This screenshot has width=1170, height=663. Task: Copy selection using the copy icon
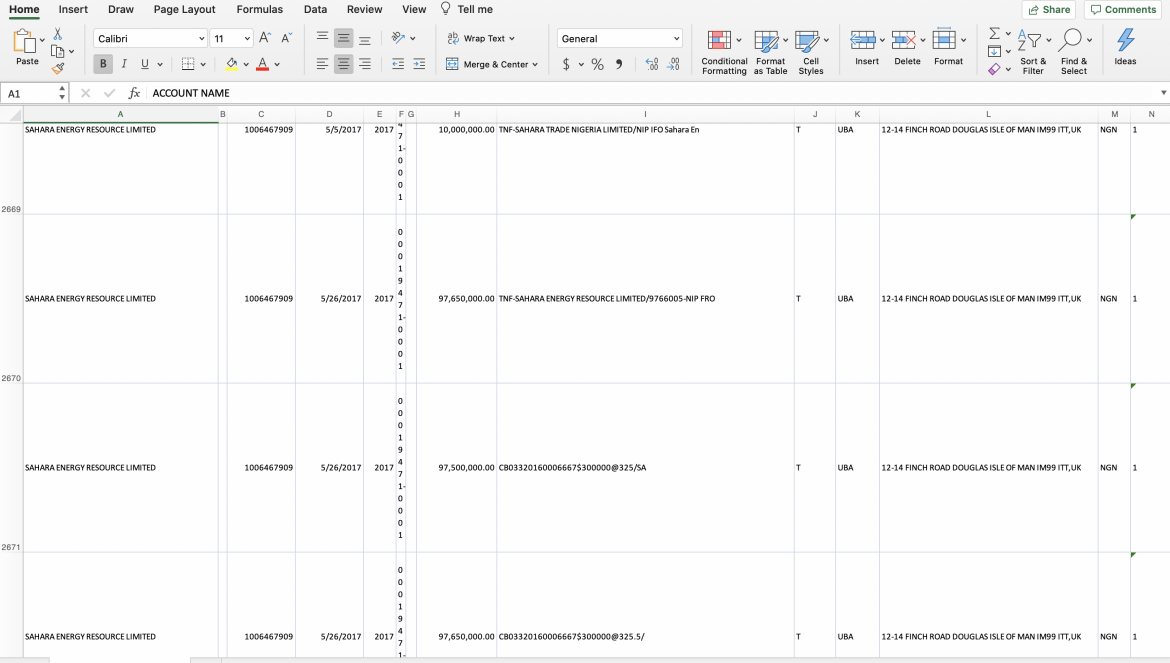click(57, 51)
